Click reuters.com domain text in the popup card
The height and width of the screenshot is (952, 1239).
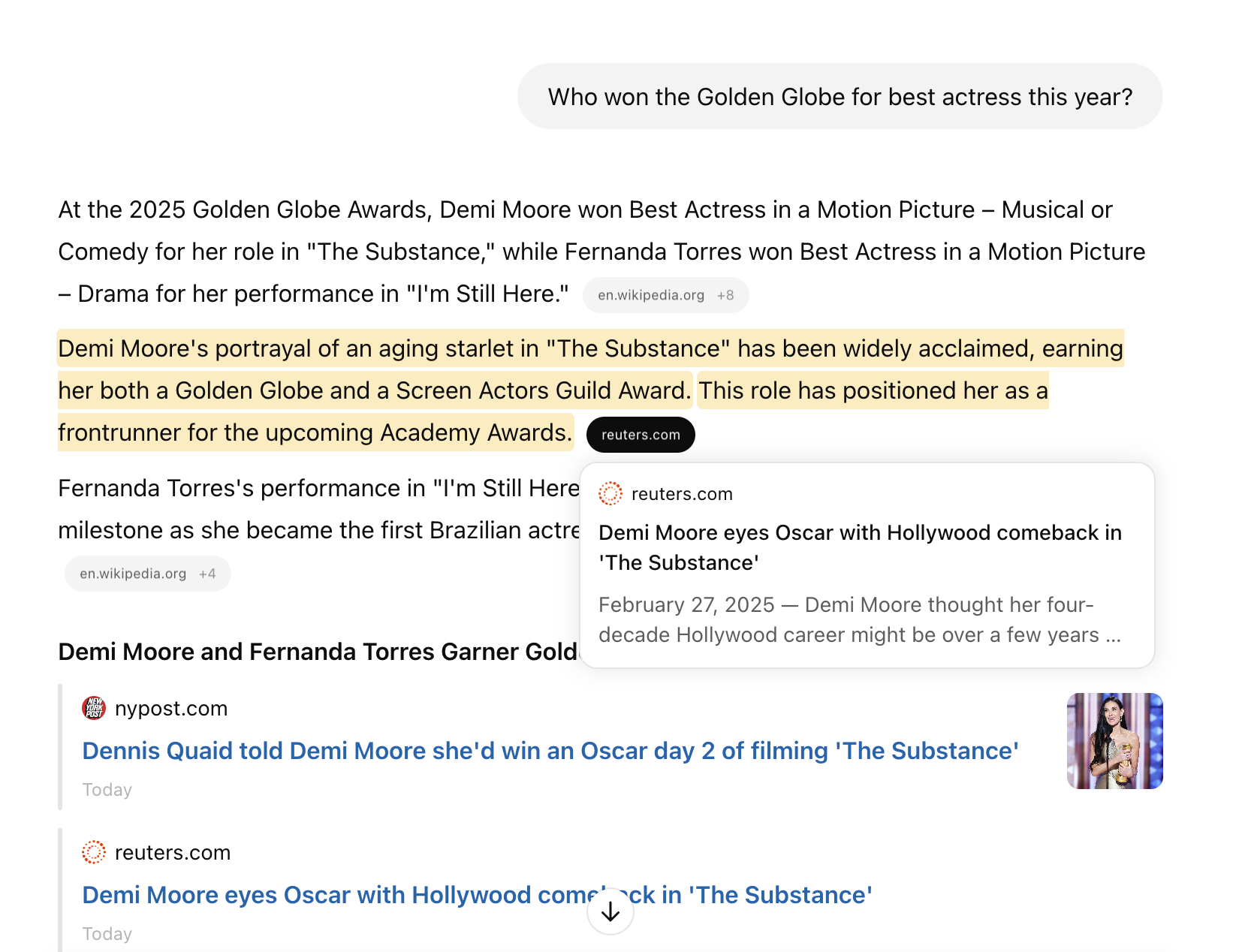click(x=682, y=494)
